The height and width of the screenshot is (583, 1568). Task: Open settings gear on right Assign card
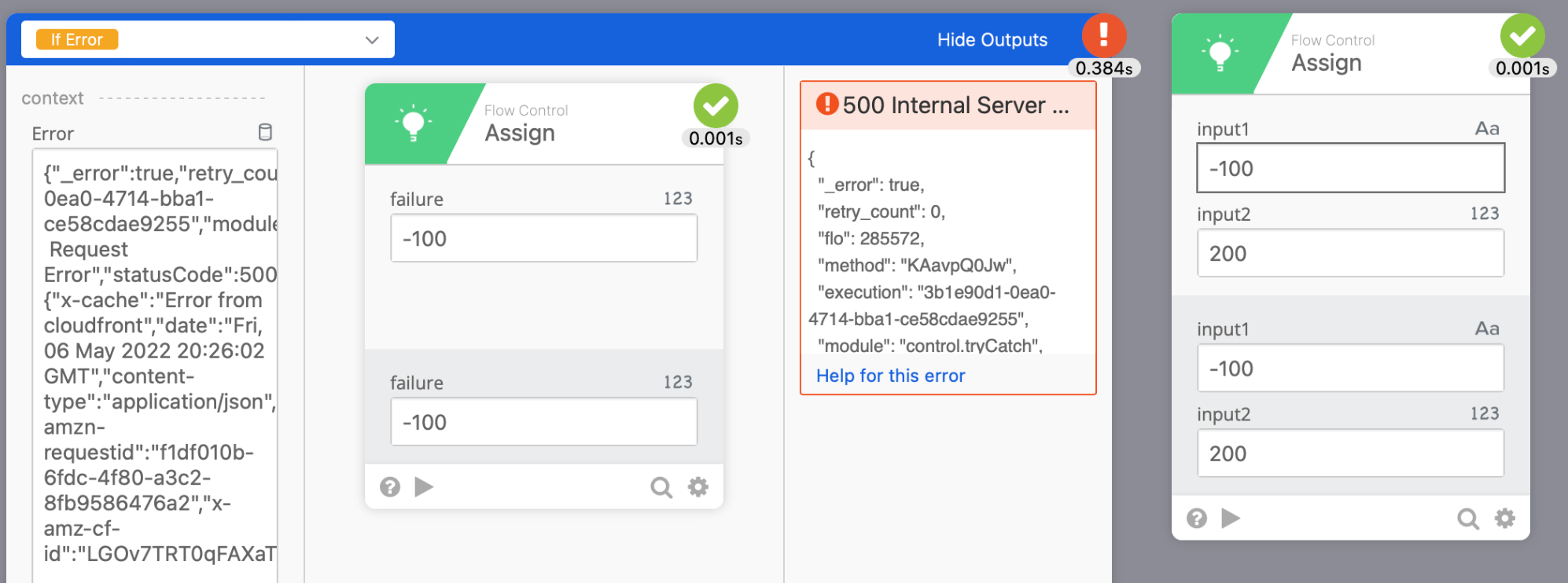click(x=1505, y=518)
